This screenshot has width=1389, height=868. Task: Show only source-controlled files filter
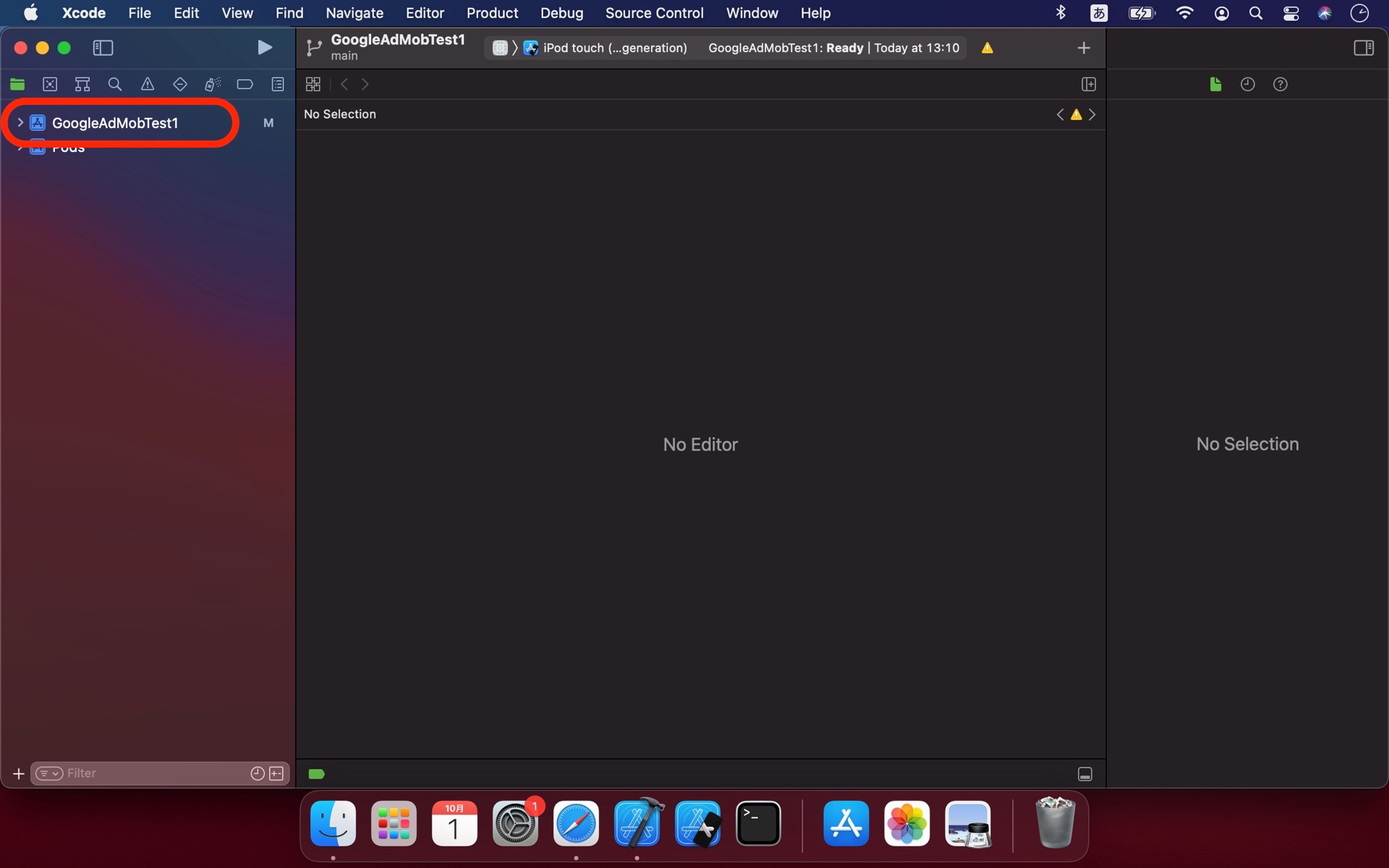pos(276,774)
